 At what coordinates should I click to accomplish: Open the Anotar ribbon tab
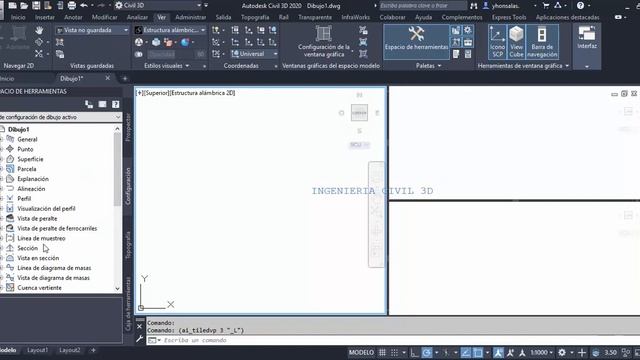[x=73, y=17]
